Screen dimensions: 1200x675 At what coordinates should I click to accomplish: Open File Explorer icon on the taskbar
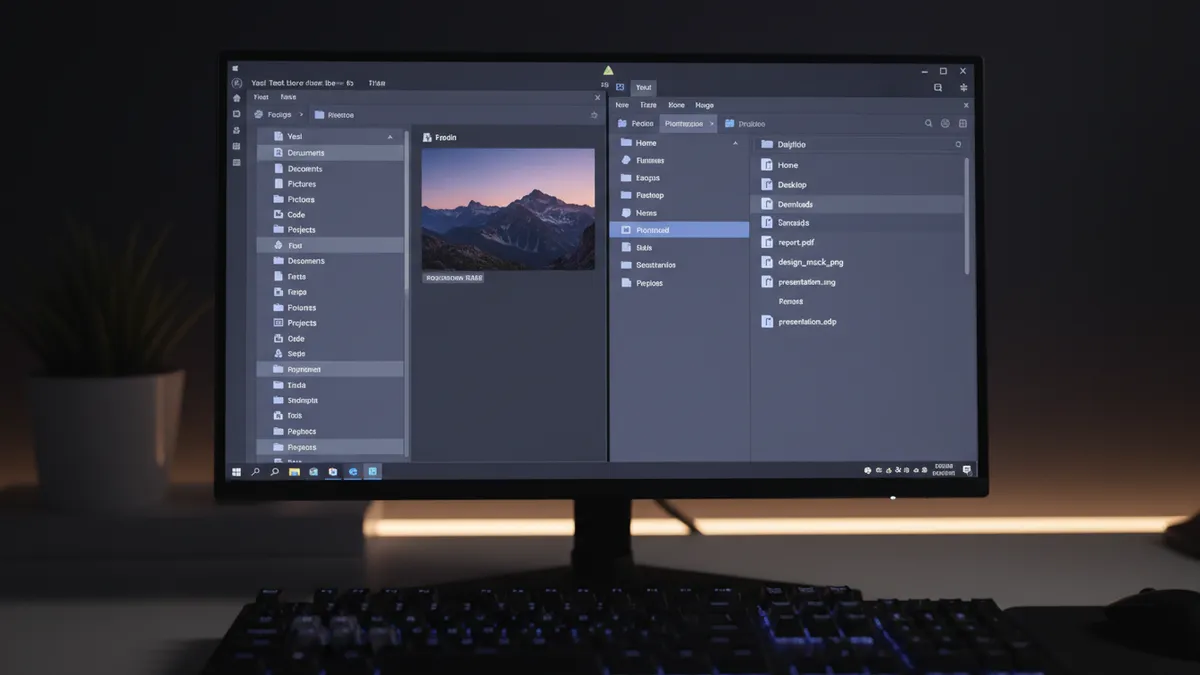pos(294,471)
